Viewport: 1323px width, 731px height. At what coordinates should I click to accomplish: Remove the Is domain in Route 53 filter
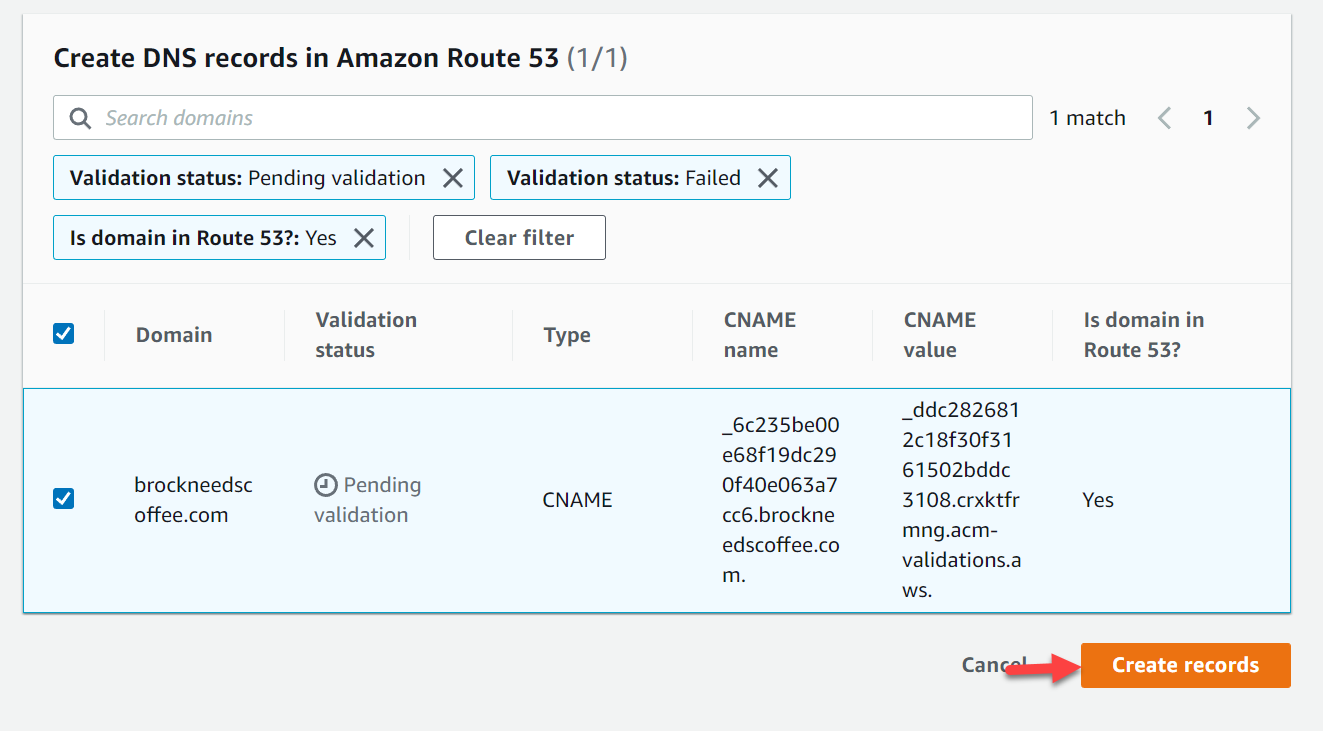pyautogui.click(x=364, y=238)
